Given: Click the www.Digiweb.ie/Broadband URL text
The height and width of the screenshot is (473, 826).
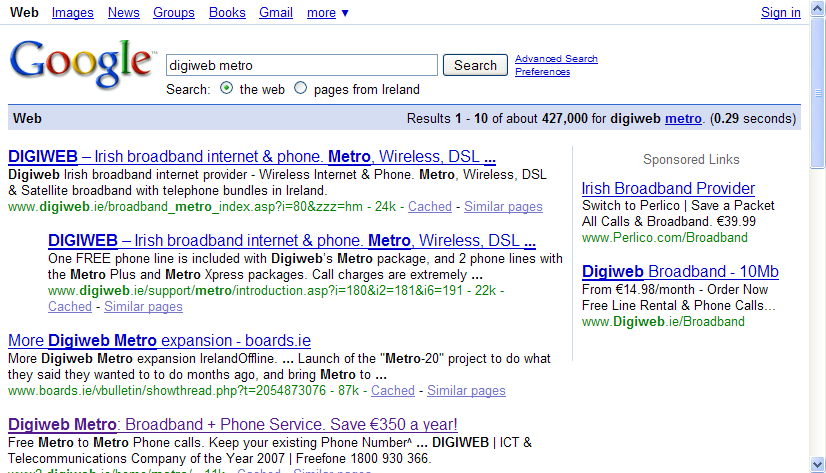Looking at the screenshot, I should pyautogui.click(x=663, y=321).
